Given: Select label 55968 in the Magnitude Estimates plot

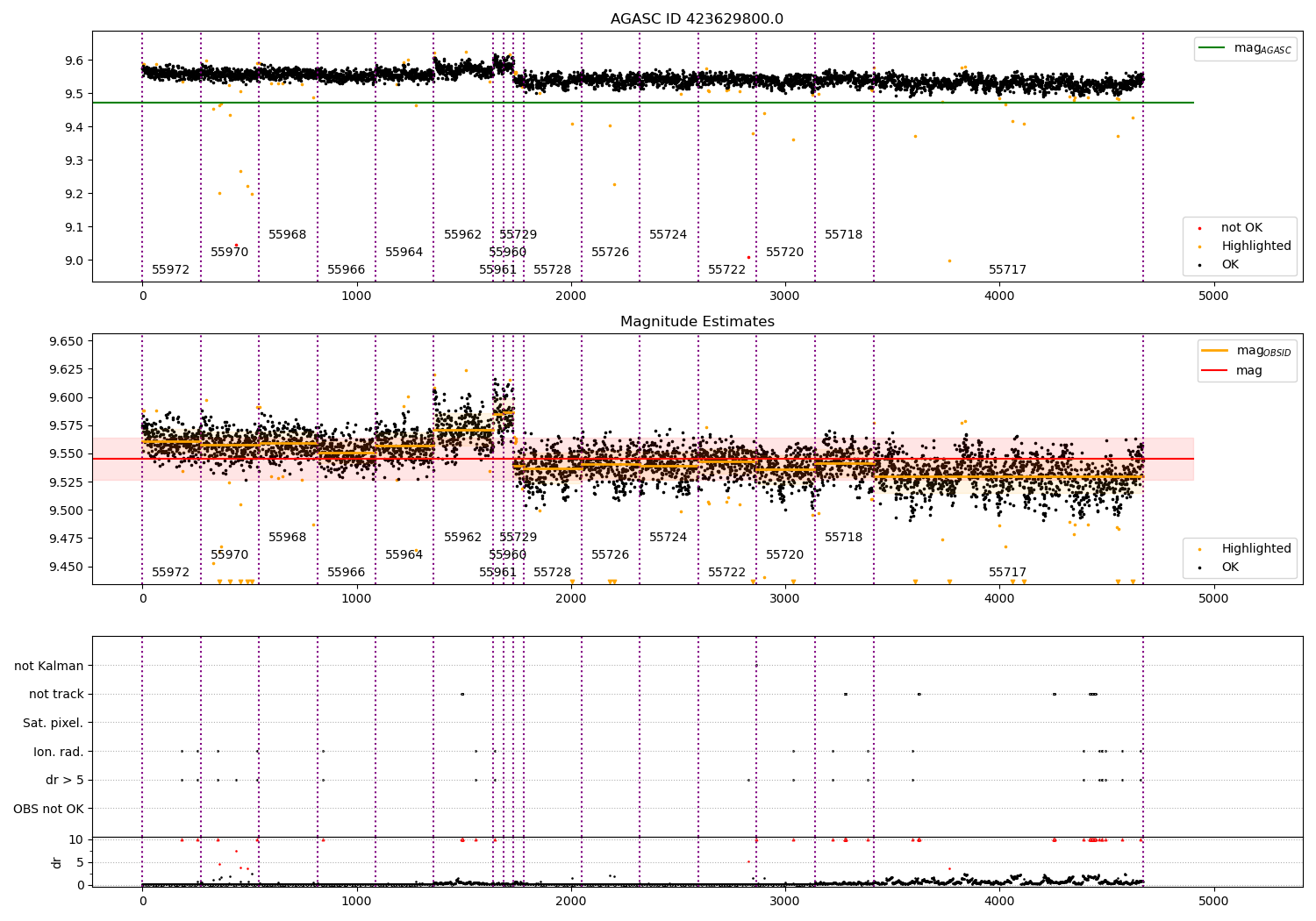Looking at the screenshot, I should click(288, 538).
